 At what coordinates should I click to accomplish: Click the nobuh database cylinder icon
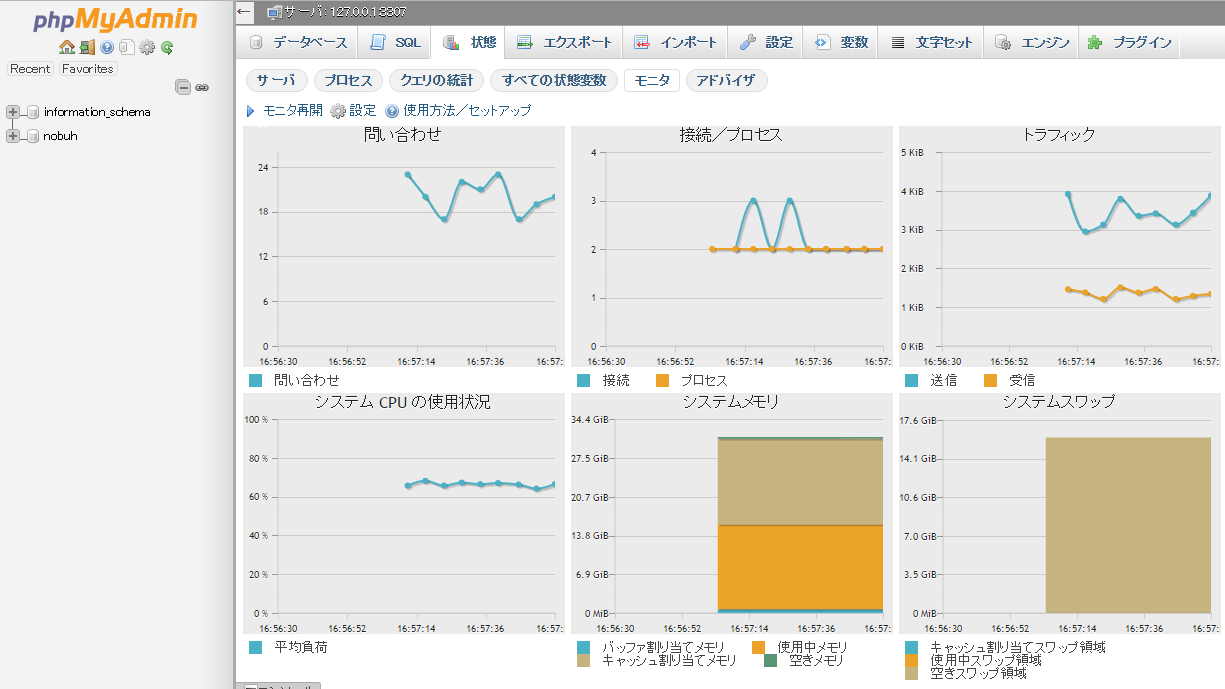pos(33,136)
